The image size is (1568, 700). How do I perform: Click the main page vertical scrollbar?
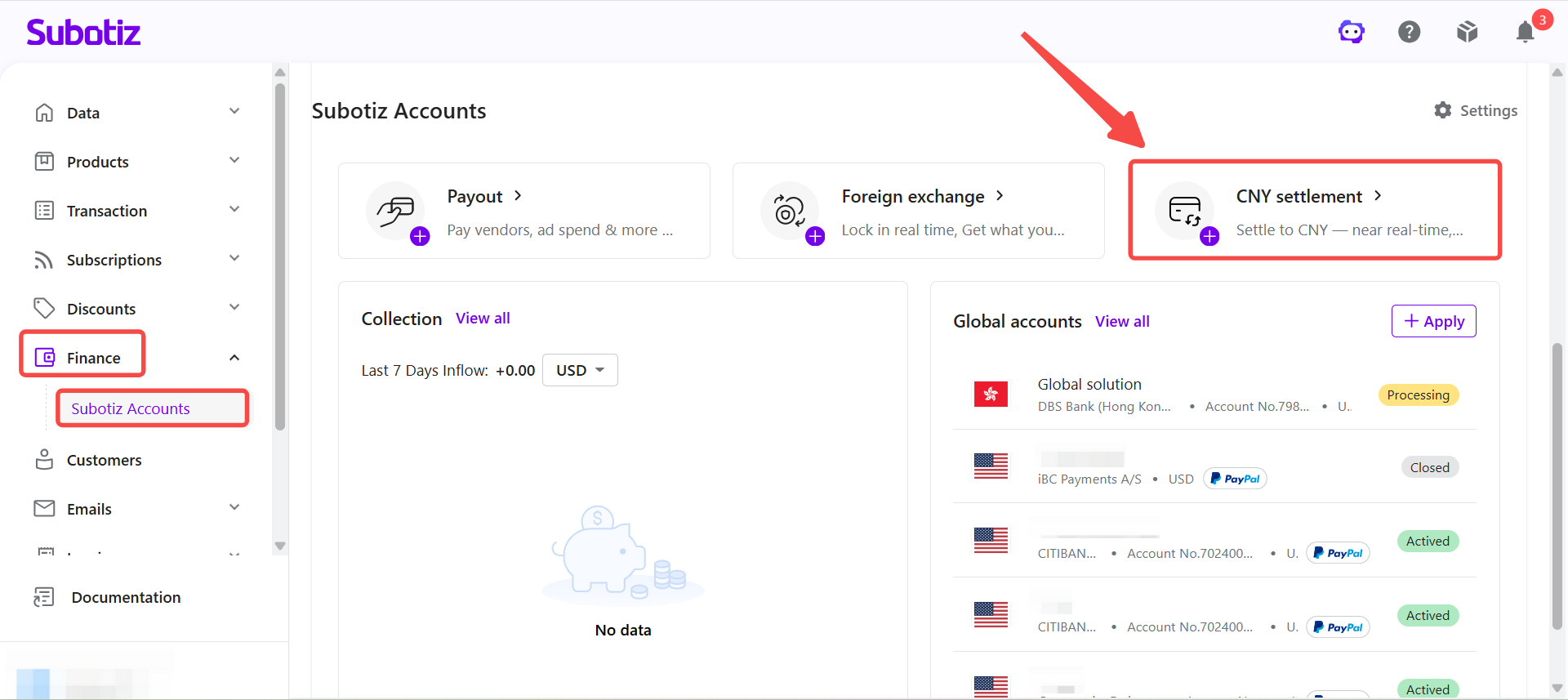click(x=1557, y=486)
